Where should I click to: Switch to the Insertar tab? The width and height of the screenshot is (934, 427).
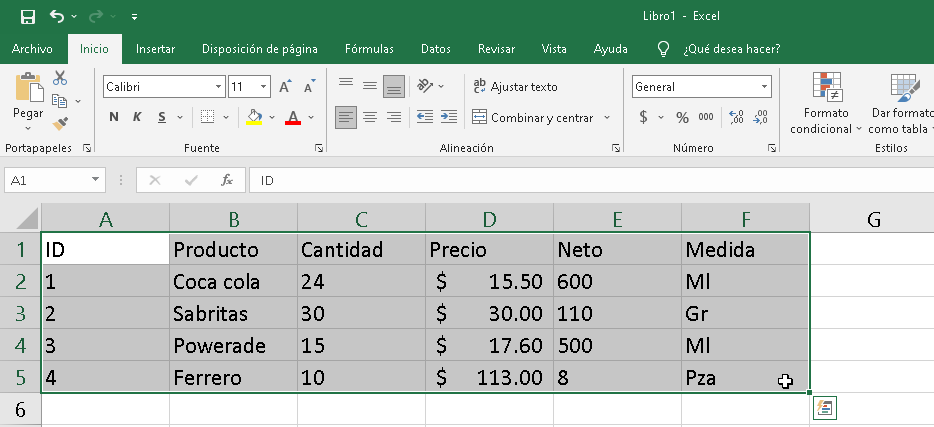pos(155,49)
